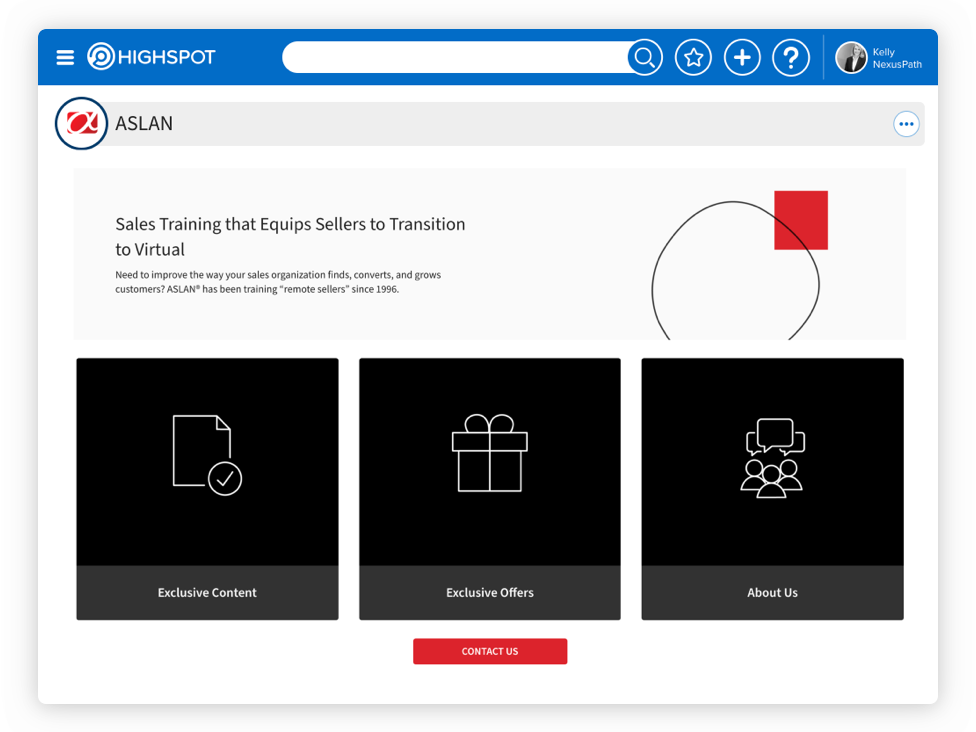The width and height of the screenshot is (976, 732).
Task: Open the three-dot more options menu
Action: pos(906,124)
